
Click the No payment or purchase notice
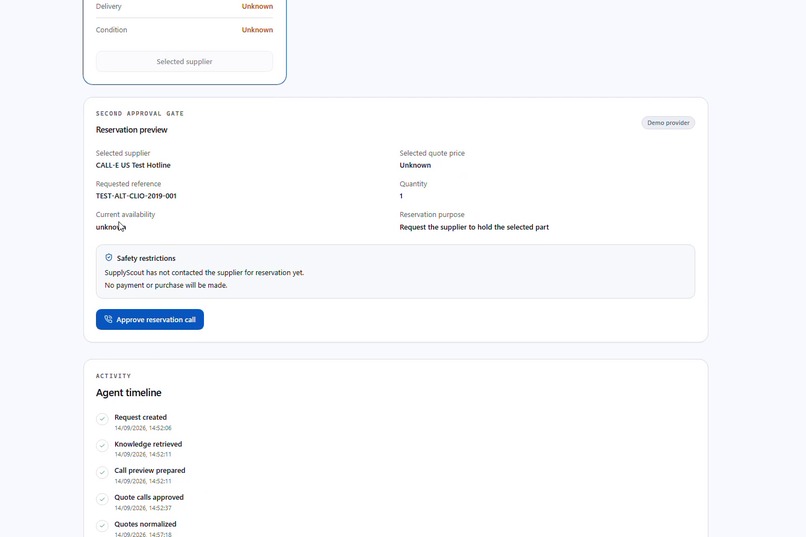point(166,285)
